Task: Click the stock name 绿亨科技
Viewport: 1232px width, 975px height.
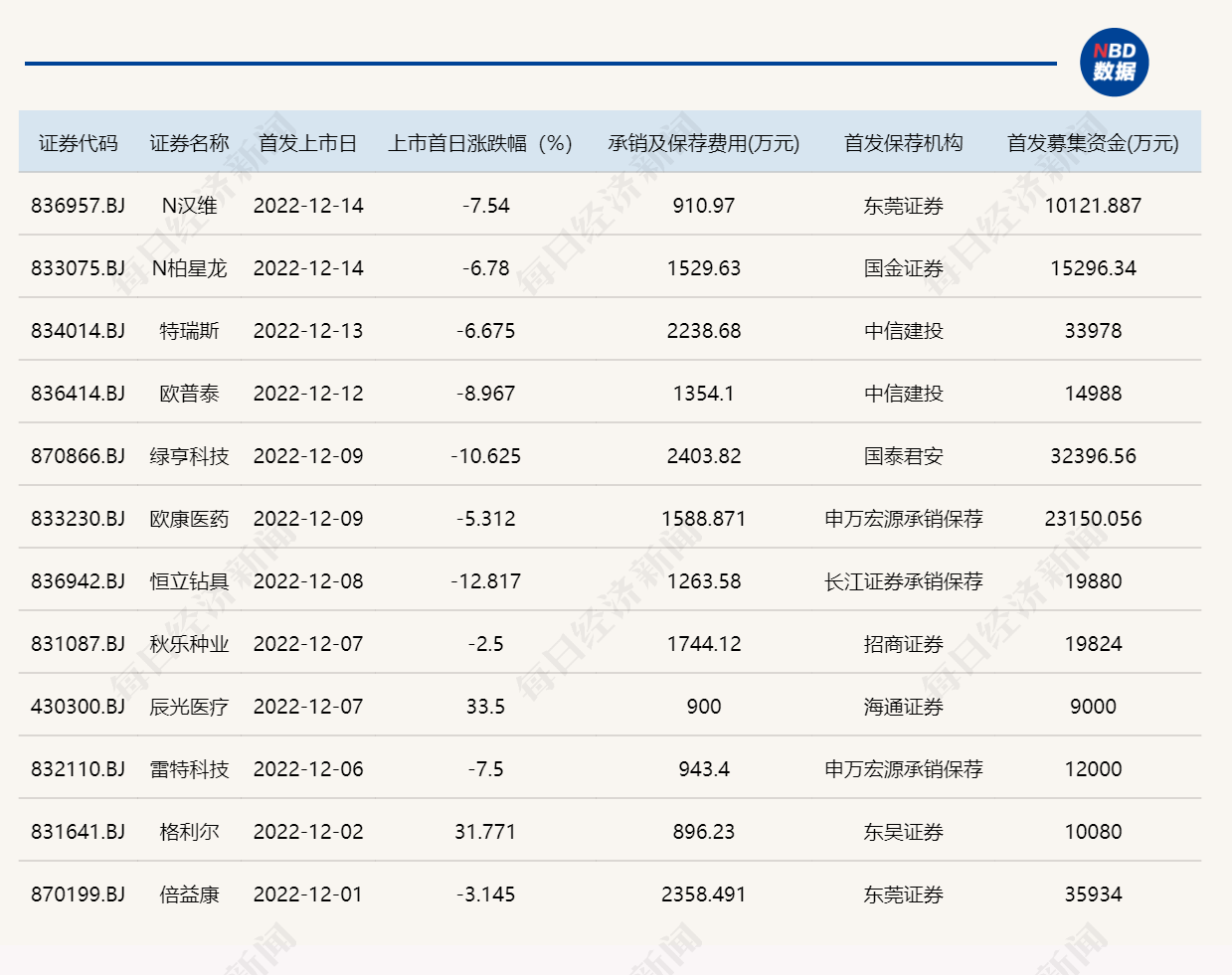Action: [189, 456]
